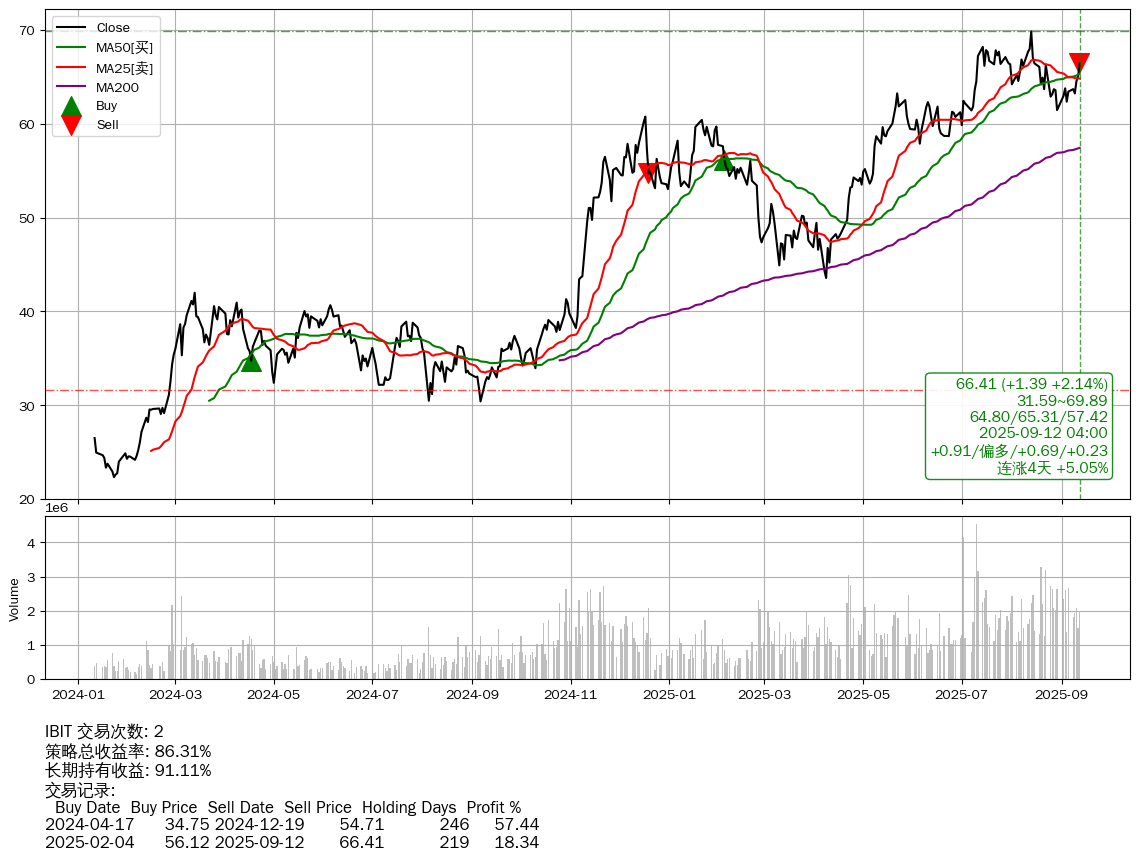1139x860 pixels.
Task: Click the 2025-07 x-axis date label
Action: 962,694
